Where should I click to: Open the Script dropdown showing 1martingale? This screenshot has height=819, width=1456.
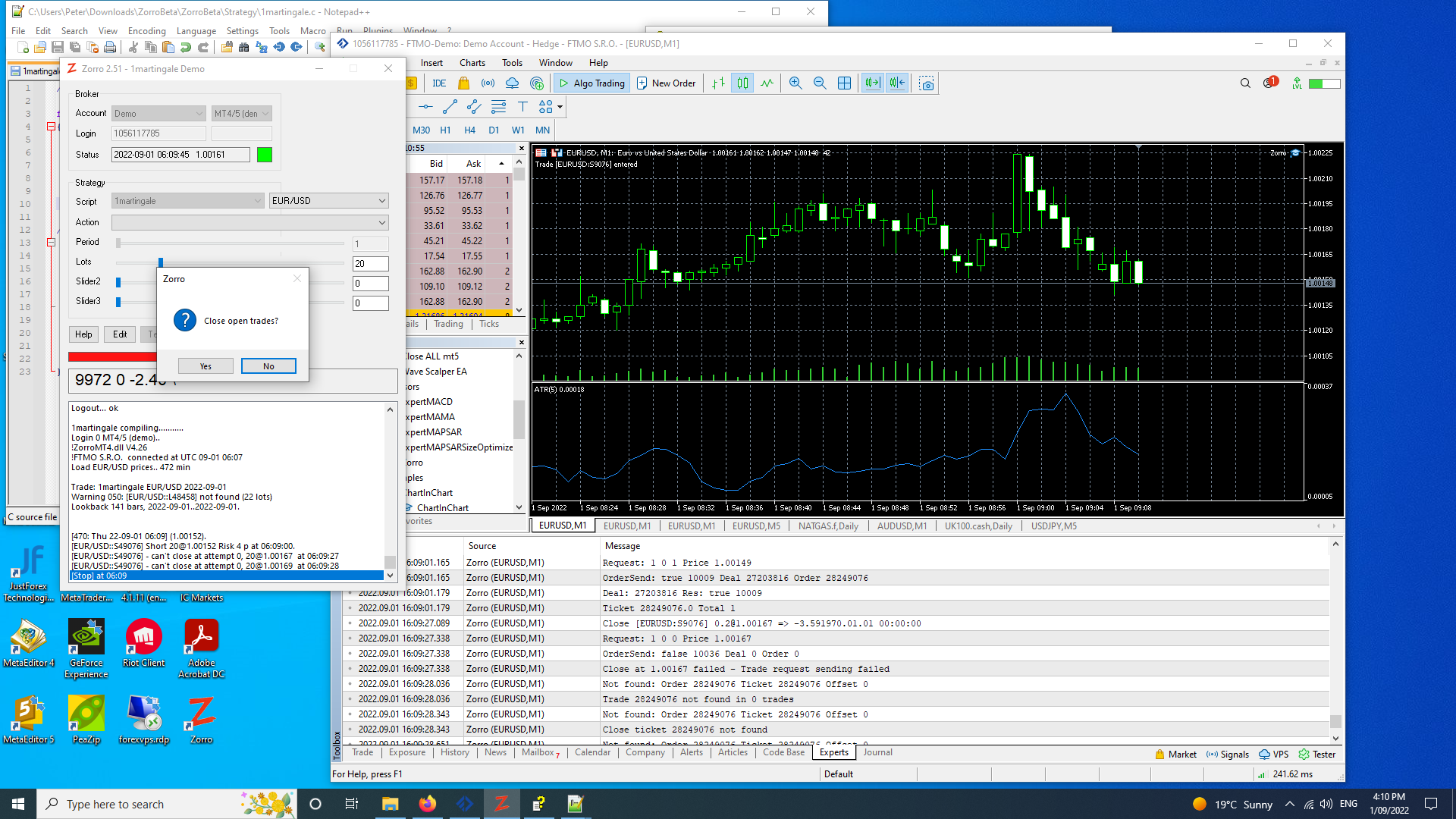pyautogui.click(x=188, y=201)
